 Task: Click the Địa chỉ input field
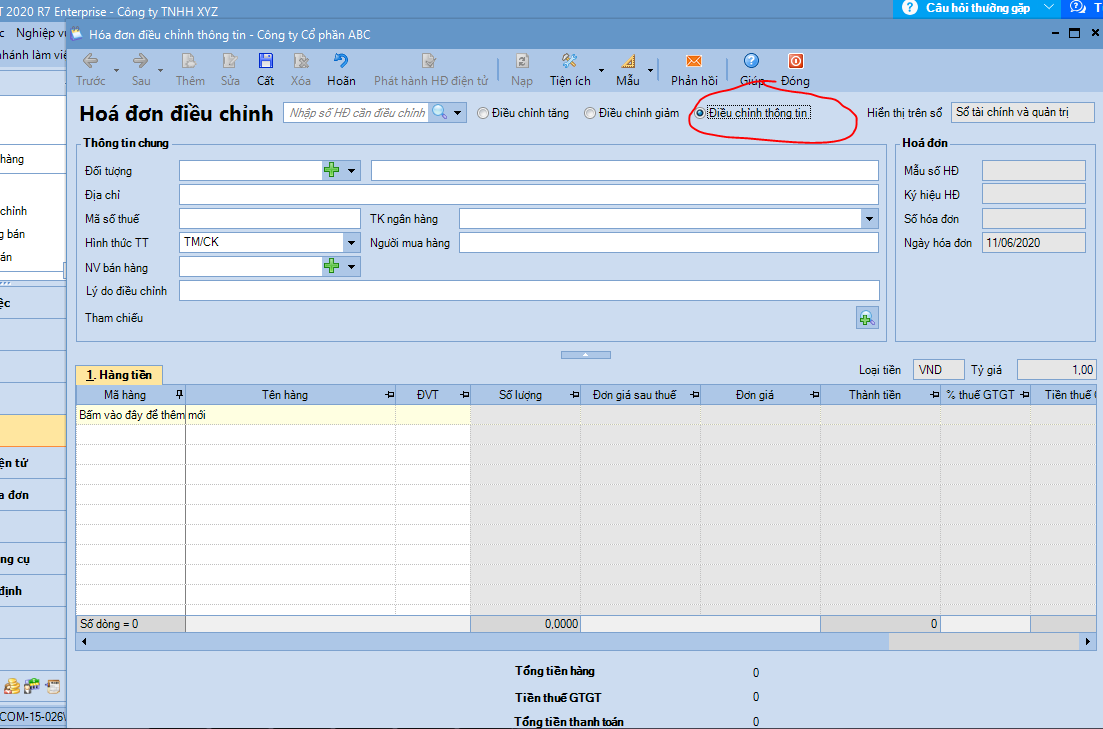point(529,195)
